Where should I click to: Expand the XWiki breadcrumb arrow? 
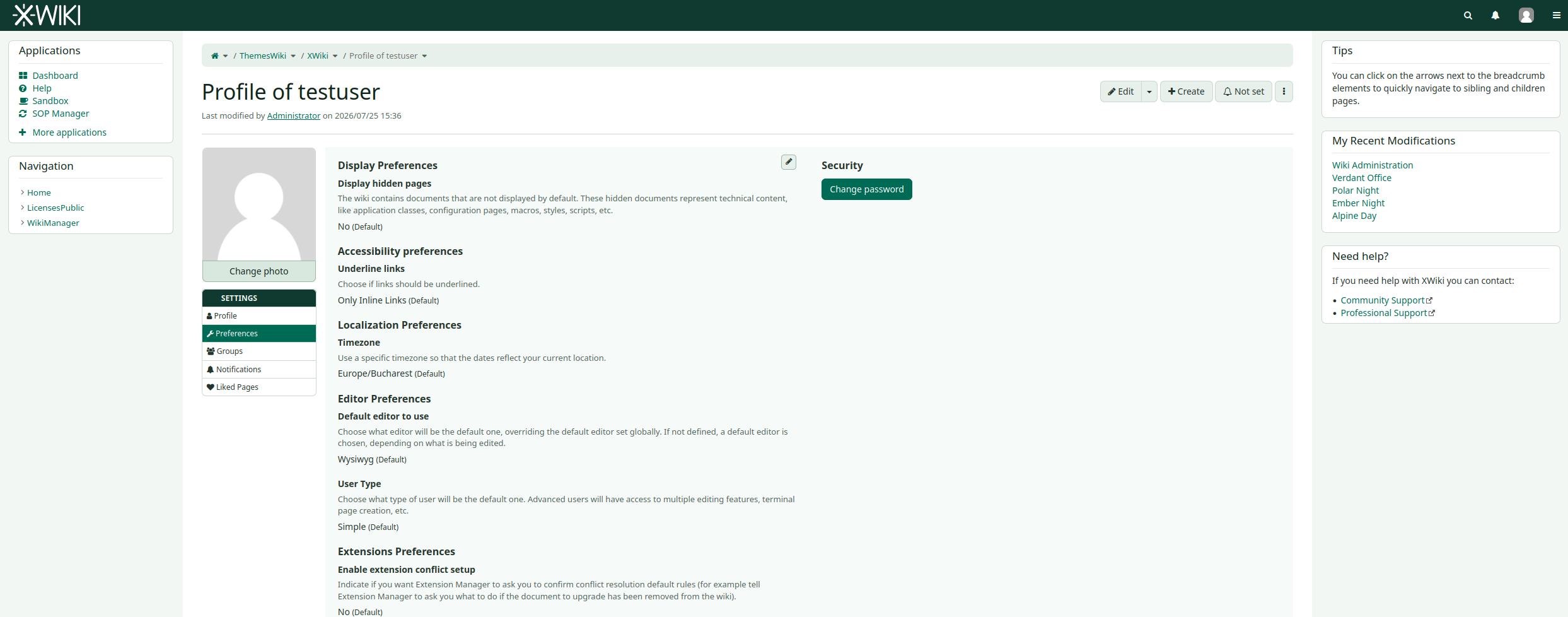click(335, 56)
